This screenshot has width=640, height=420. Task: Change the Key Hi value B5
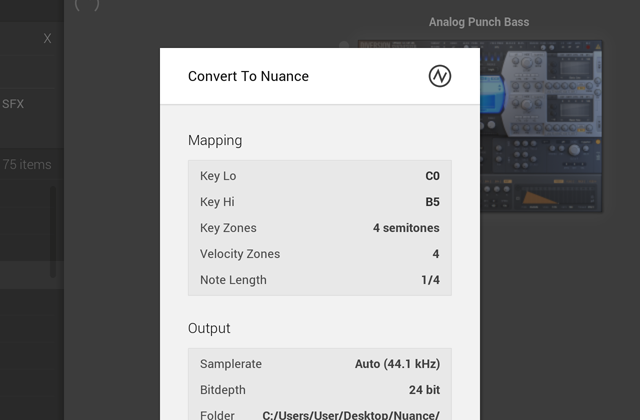pyautogui.click(x=432, y=202)
